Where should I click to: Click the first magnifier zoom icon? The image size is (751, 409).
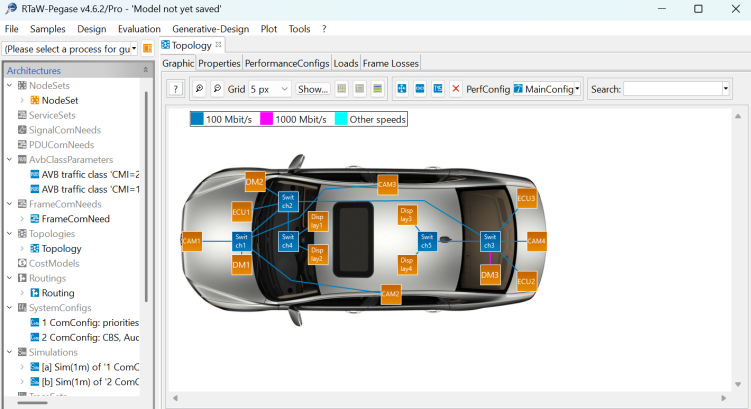coord(198,89)
